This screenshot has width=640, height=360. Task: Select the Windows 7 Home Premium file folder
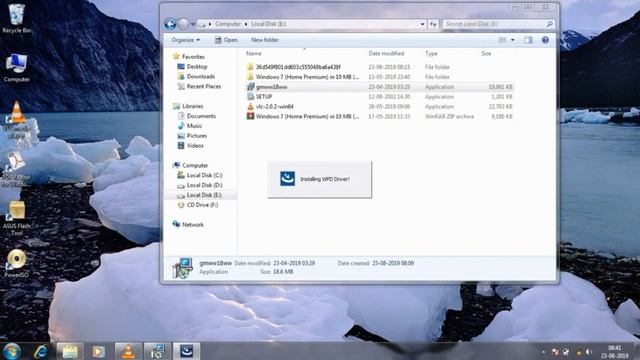coord(379,77)
